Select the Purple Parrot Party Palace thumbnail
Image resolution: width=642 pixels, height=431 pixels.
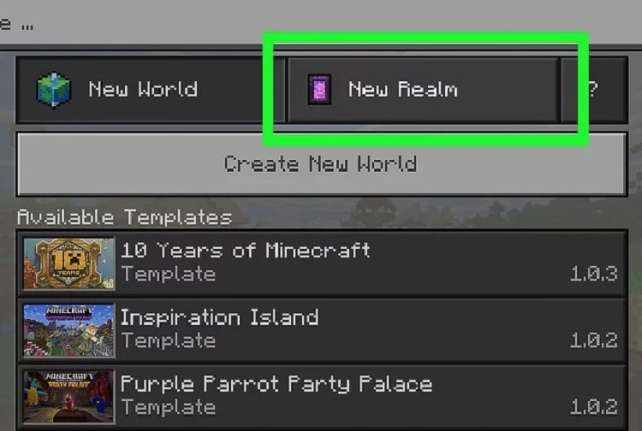[69, 396]
